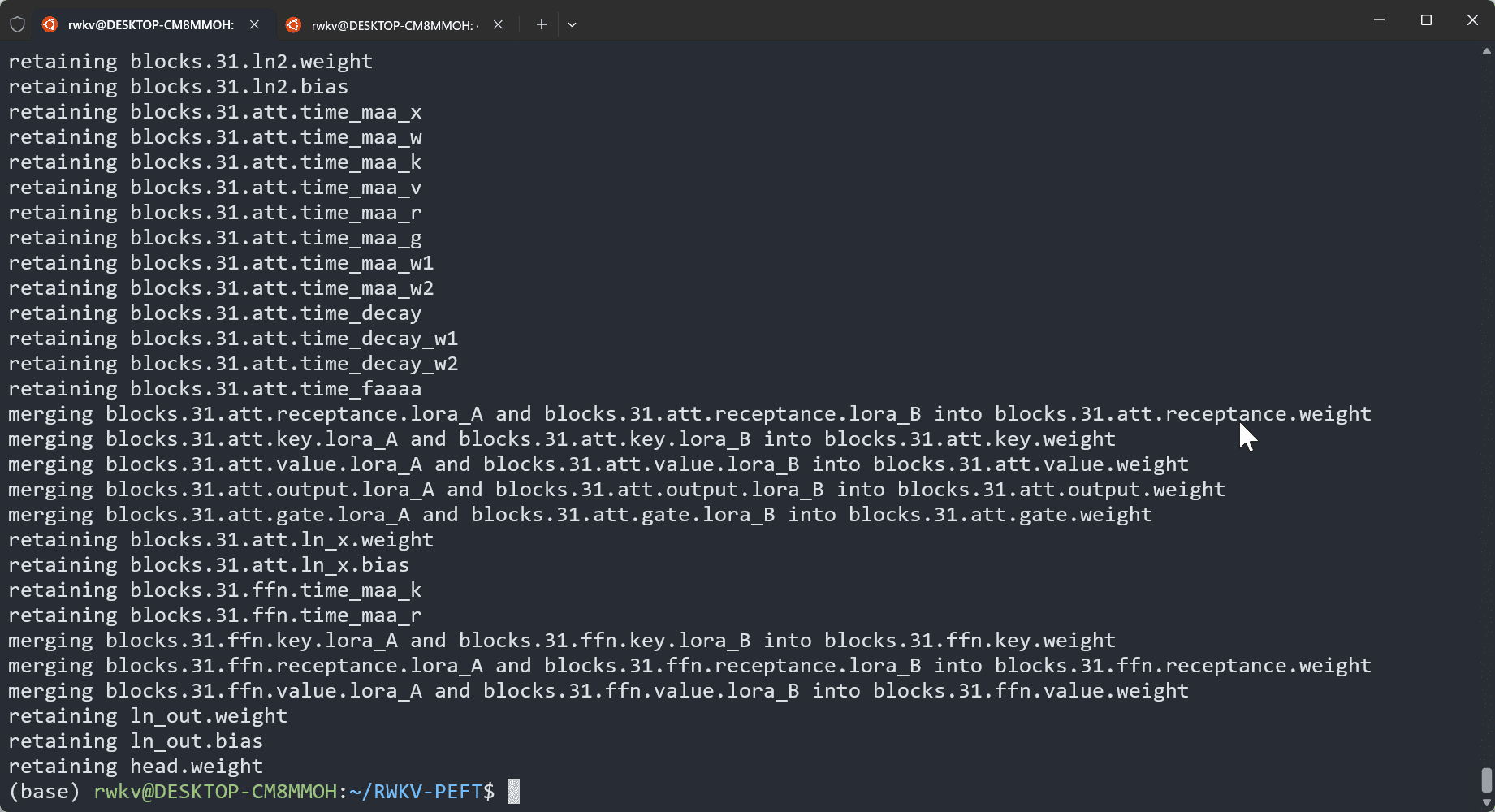Switch to the second rwkv@DESKTOP-CM8MMOH tab
The height and width of the screenshot is (812, 1495).
(x=395, y=24)
